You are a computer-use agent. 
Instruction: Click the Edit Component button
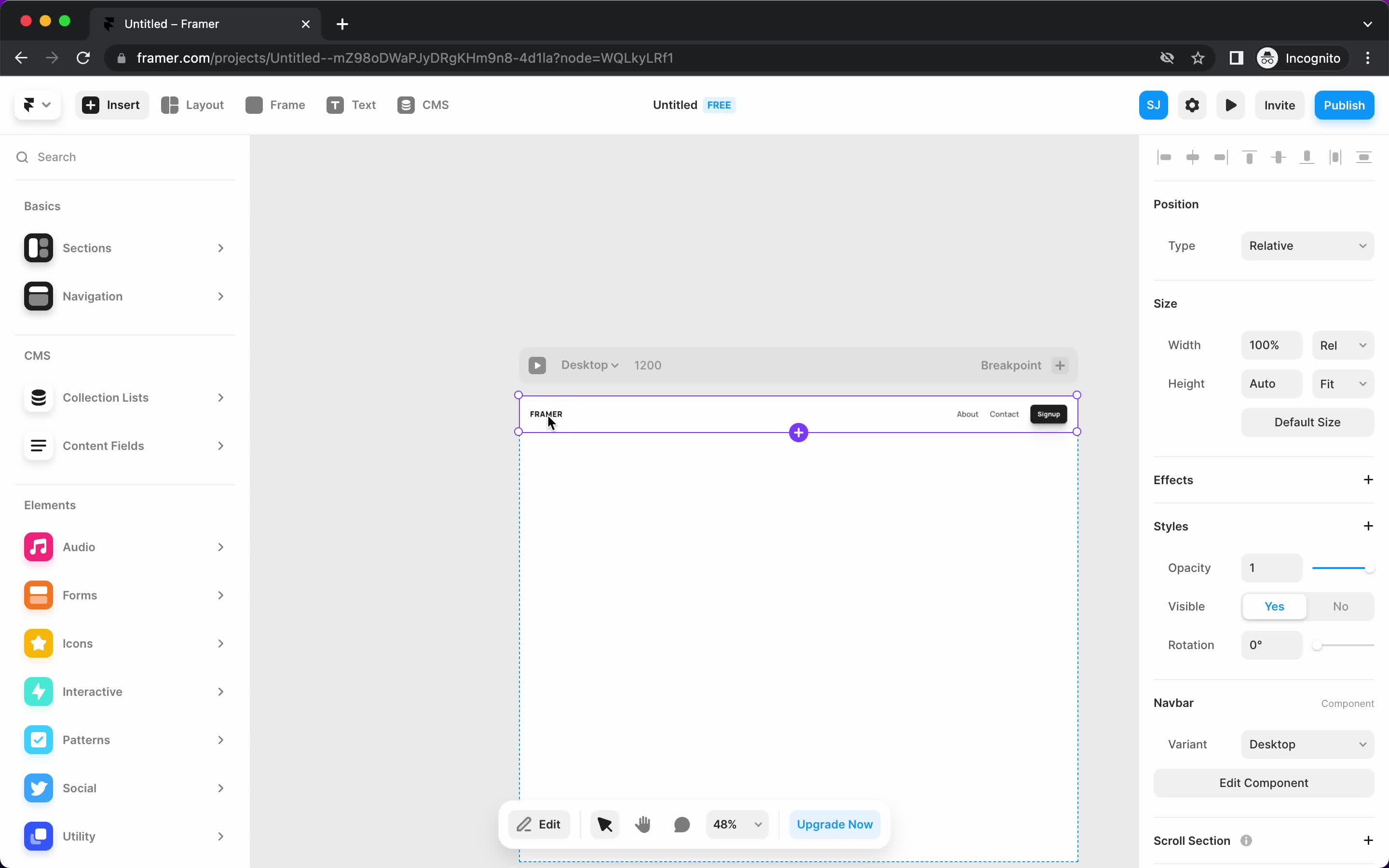[1263, 782]
